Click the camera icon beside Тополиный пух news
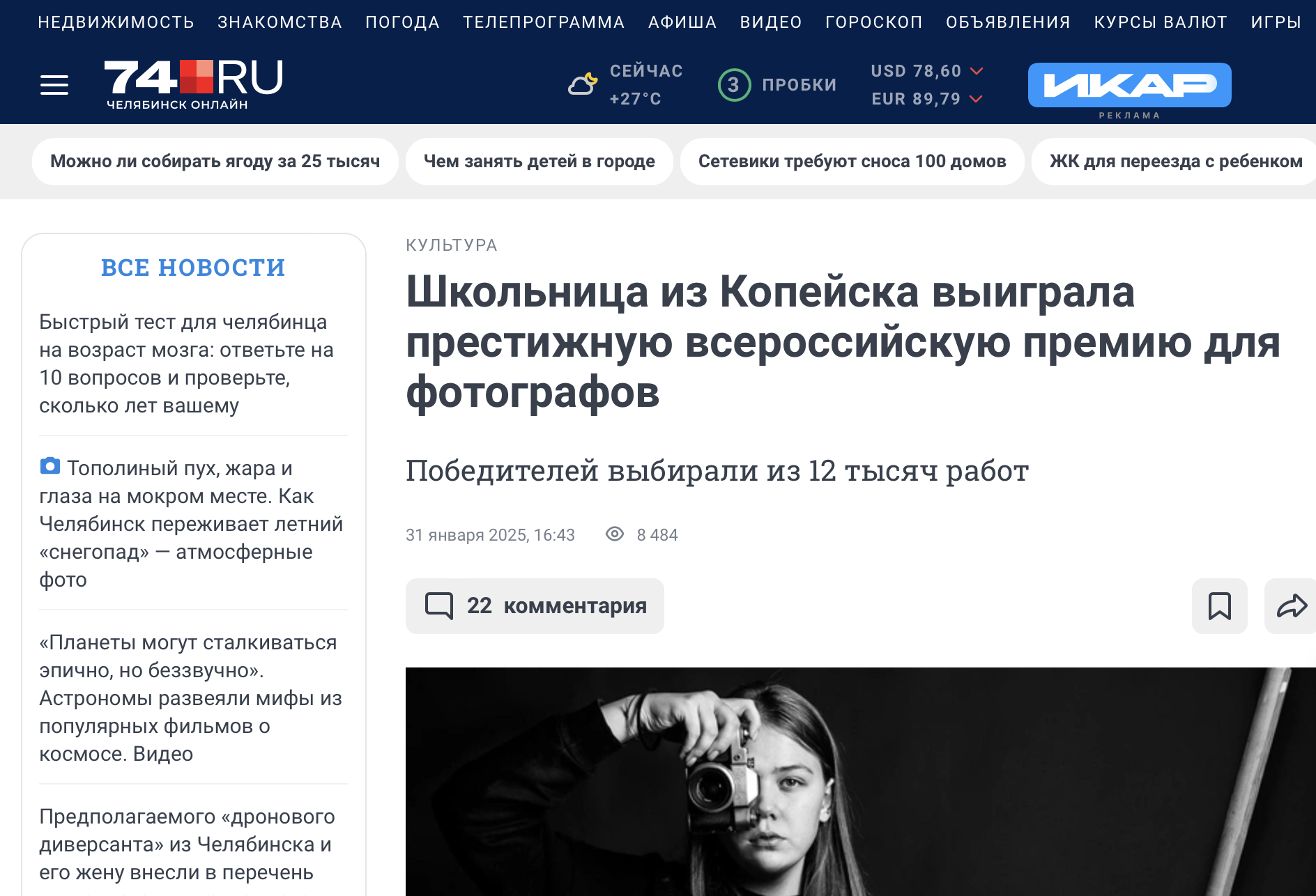This screenshot has height=896, width=1316. point(50,466)
